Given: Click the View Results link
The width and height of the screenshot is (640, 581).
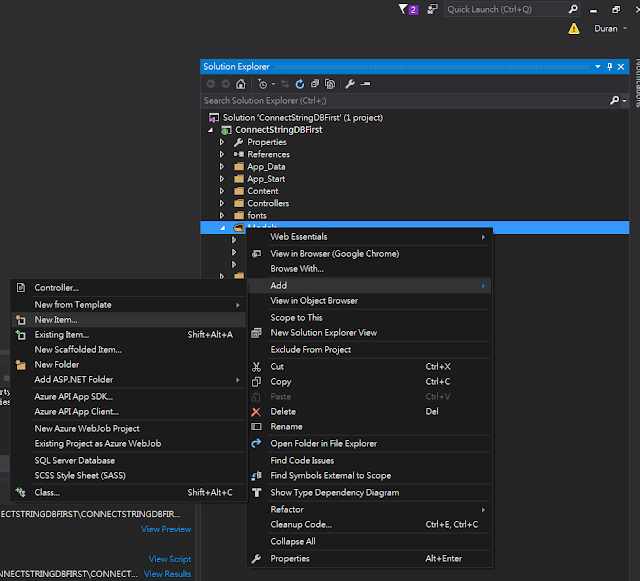Looking at the screenshot, I should click(x=167, y=574).
